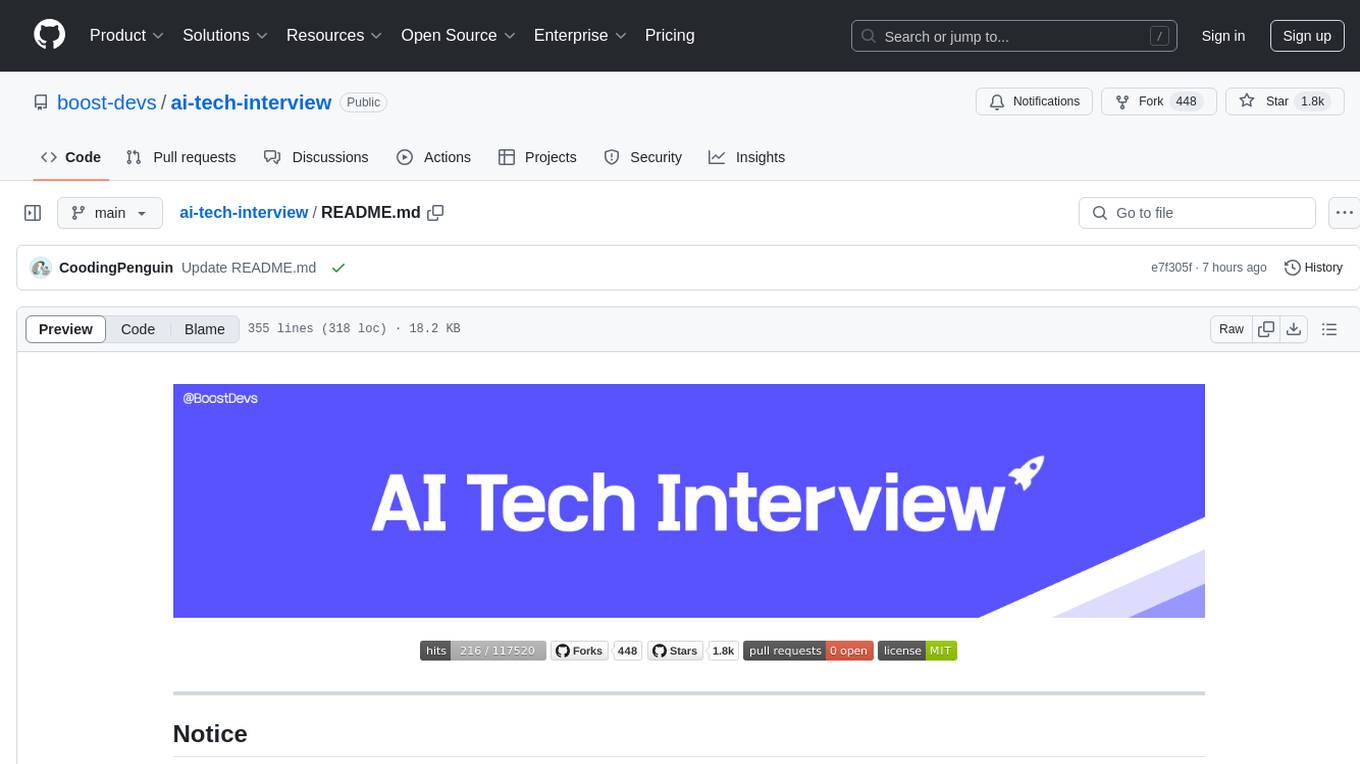Open the Raw file view
This screenshot has height=764, width=1360.
(x=1231, y=329)
